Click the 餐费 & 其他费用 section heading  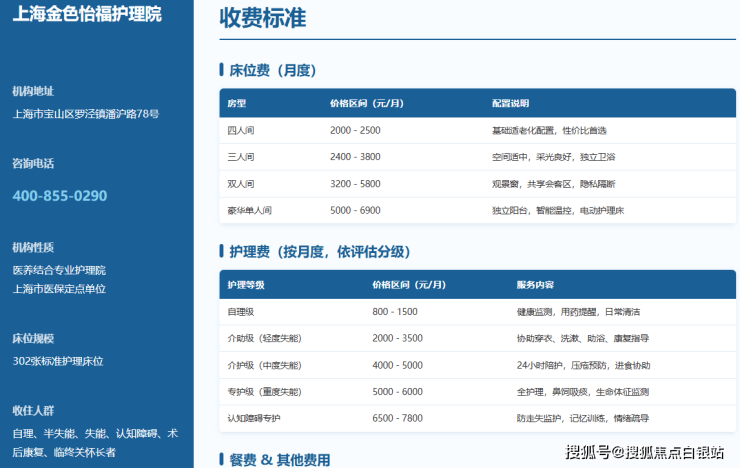click(280, 460)
